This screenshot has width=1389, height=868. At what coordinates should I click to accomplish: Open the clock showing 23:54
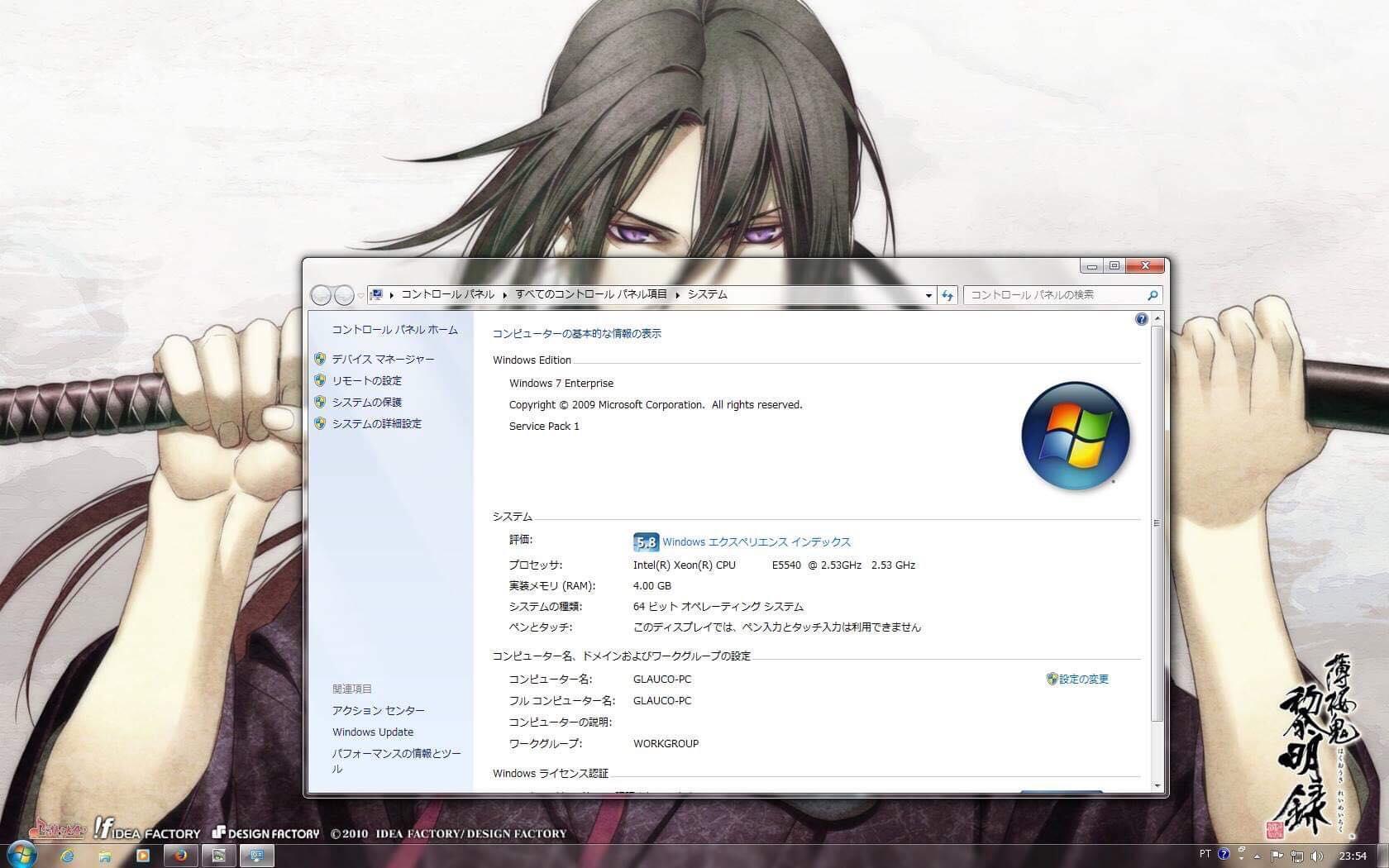point(1353,856)
